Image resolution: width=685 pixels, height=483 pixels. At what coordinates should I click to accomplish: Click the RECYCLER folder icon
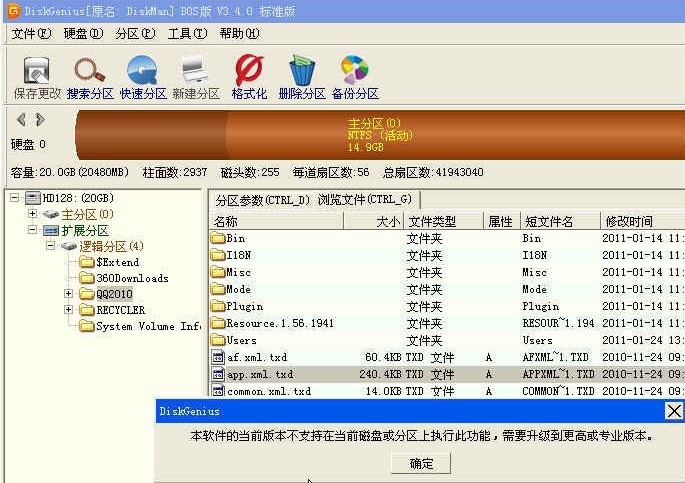(x=87, y=310)
